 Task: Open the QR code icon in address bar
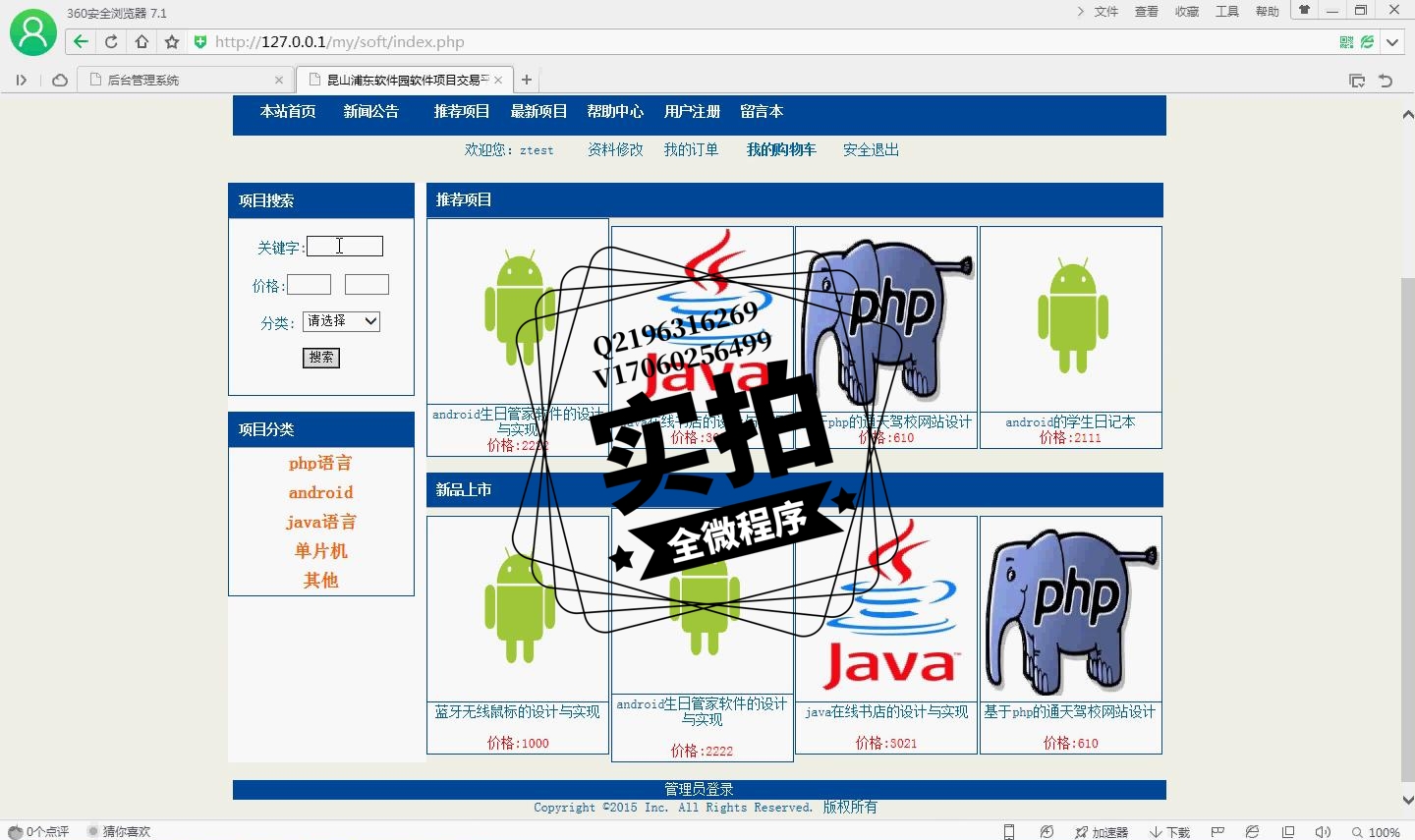[1346, 42]
